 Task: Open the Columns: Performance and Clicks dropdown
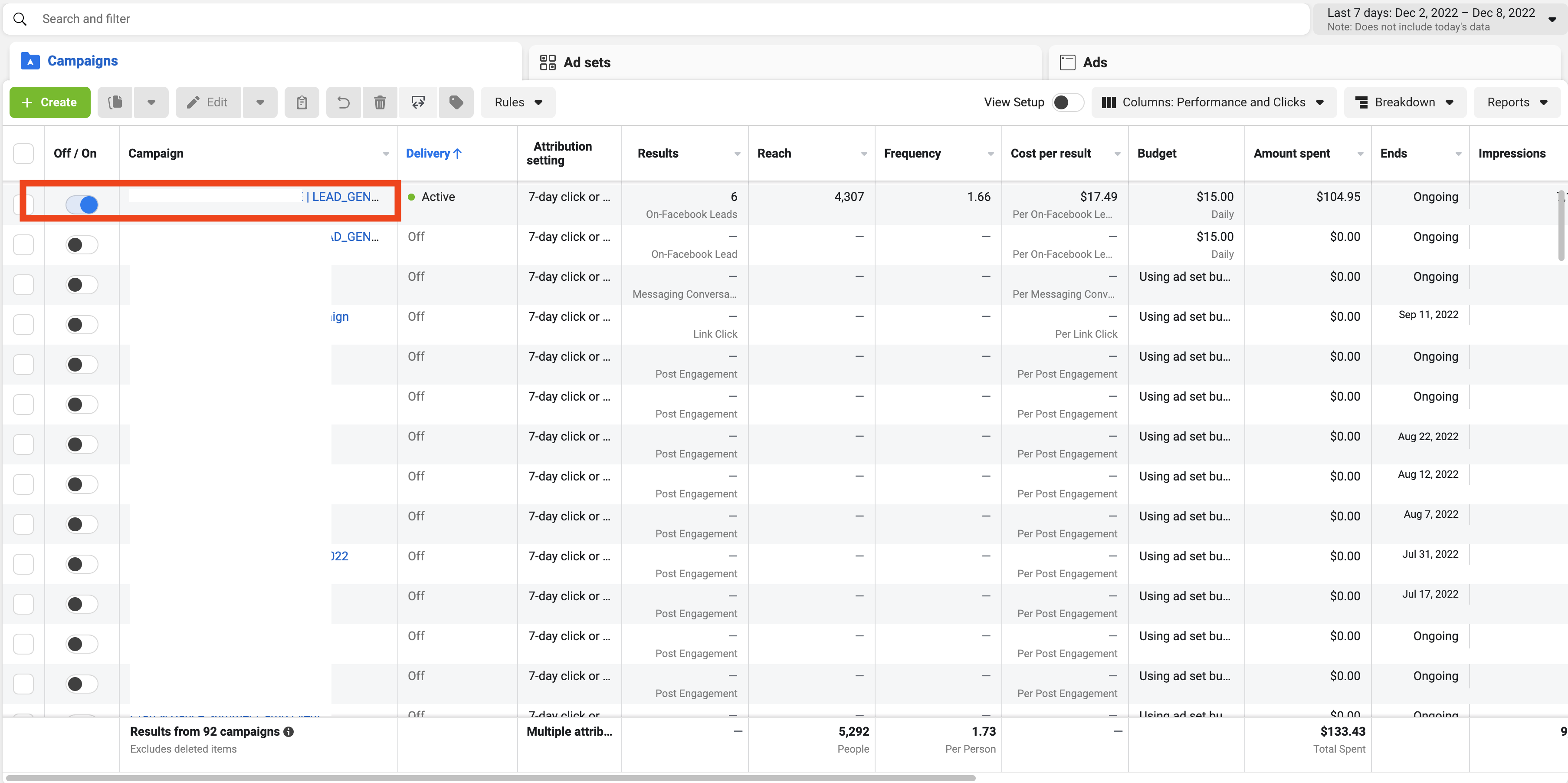1213,102
